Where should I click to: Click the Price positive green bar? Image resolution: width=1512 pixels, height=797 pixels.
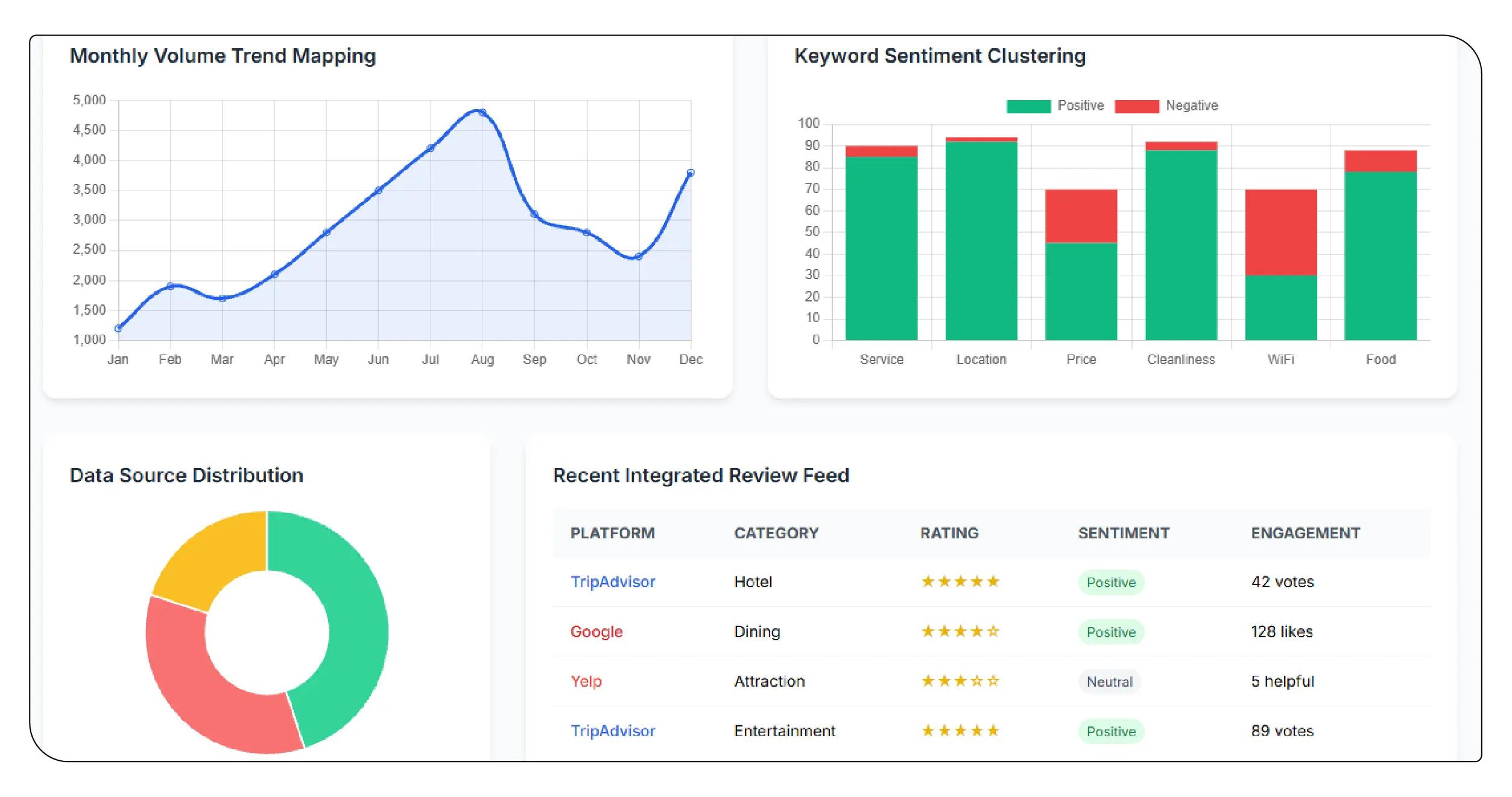pos(1081,291)
